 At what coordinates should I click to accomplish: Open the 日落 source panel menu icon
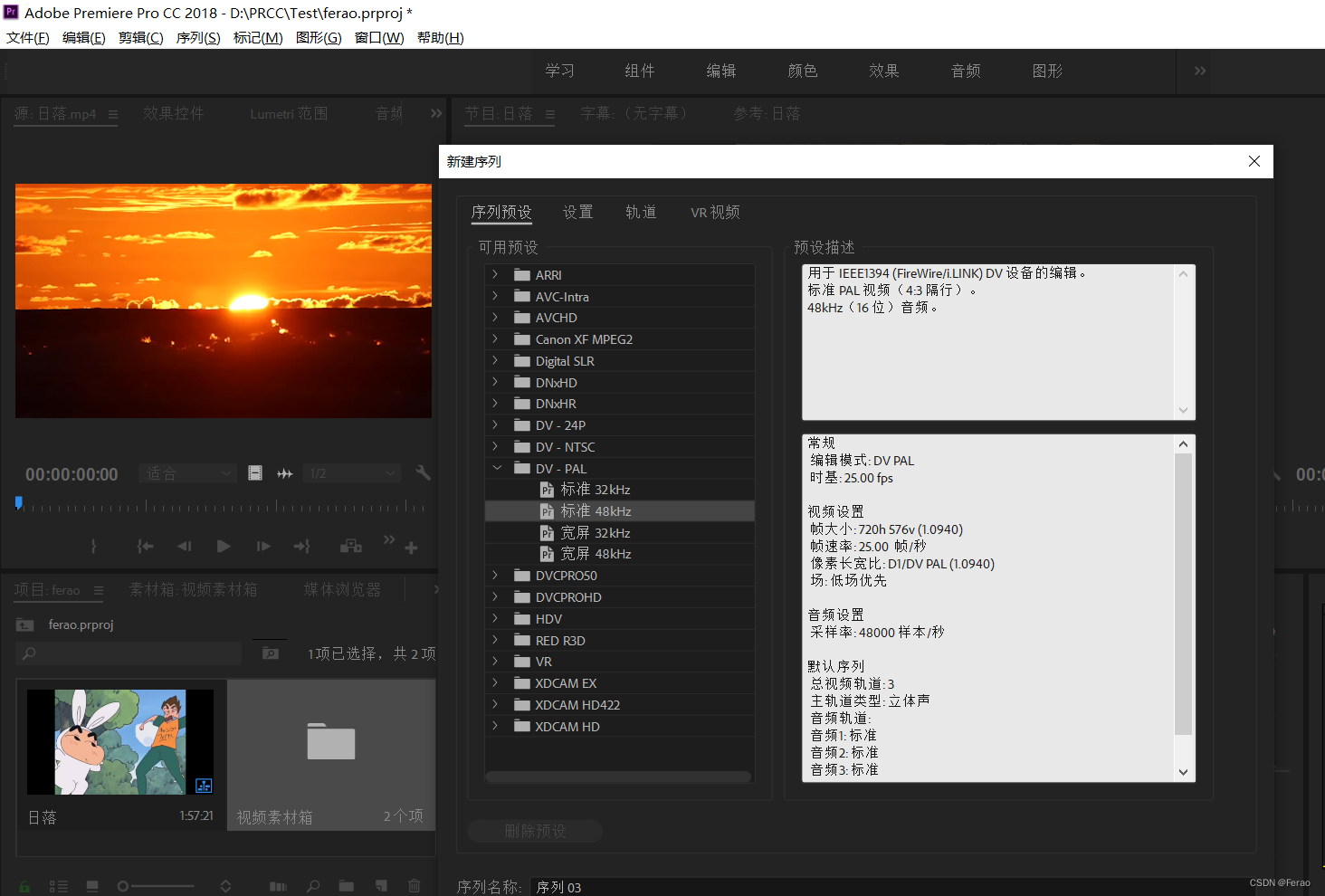tap(113, 114)
